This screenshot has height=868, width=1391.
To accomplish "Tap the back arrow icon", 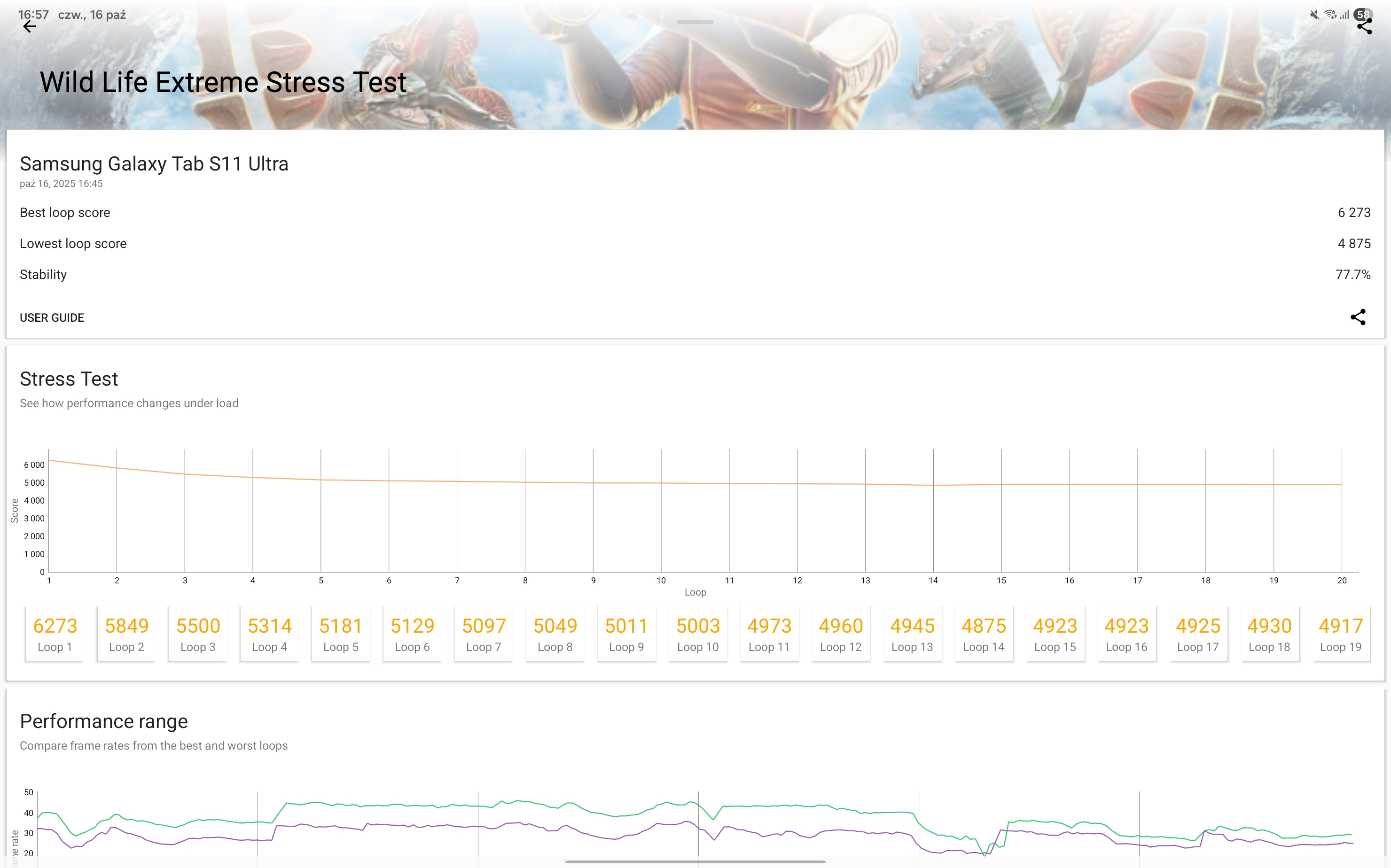I will point(29,27).
